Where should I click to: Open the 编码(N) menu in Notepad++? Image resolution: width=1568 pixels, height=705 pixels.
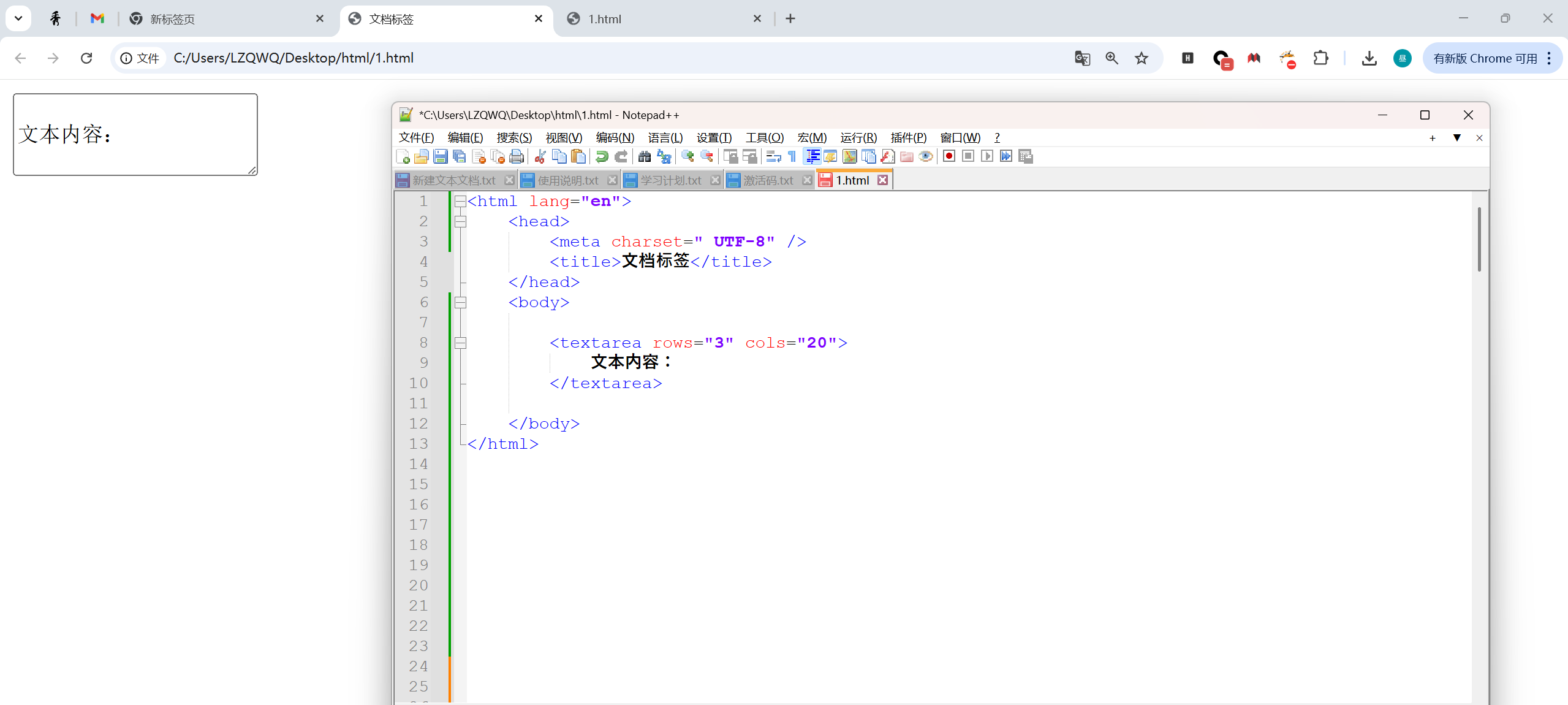coord(615,138)
